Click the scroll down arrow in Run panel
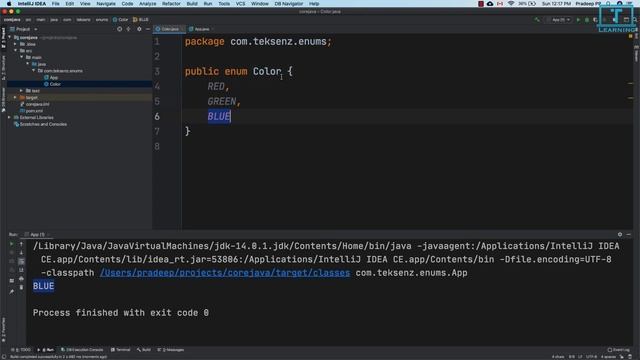 21,253
